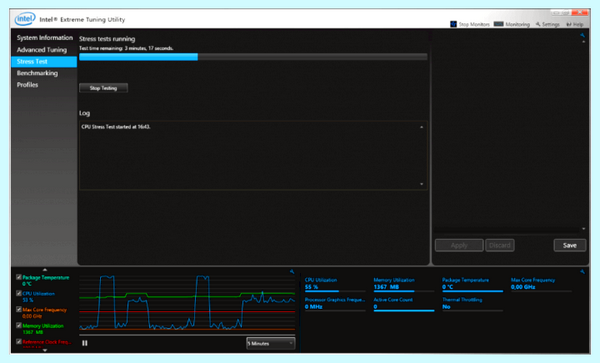
Task: Click inside the Log text area
Action: click(x=253, y=155)
